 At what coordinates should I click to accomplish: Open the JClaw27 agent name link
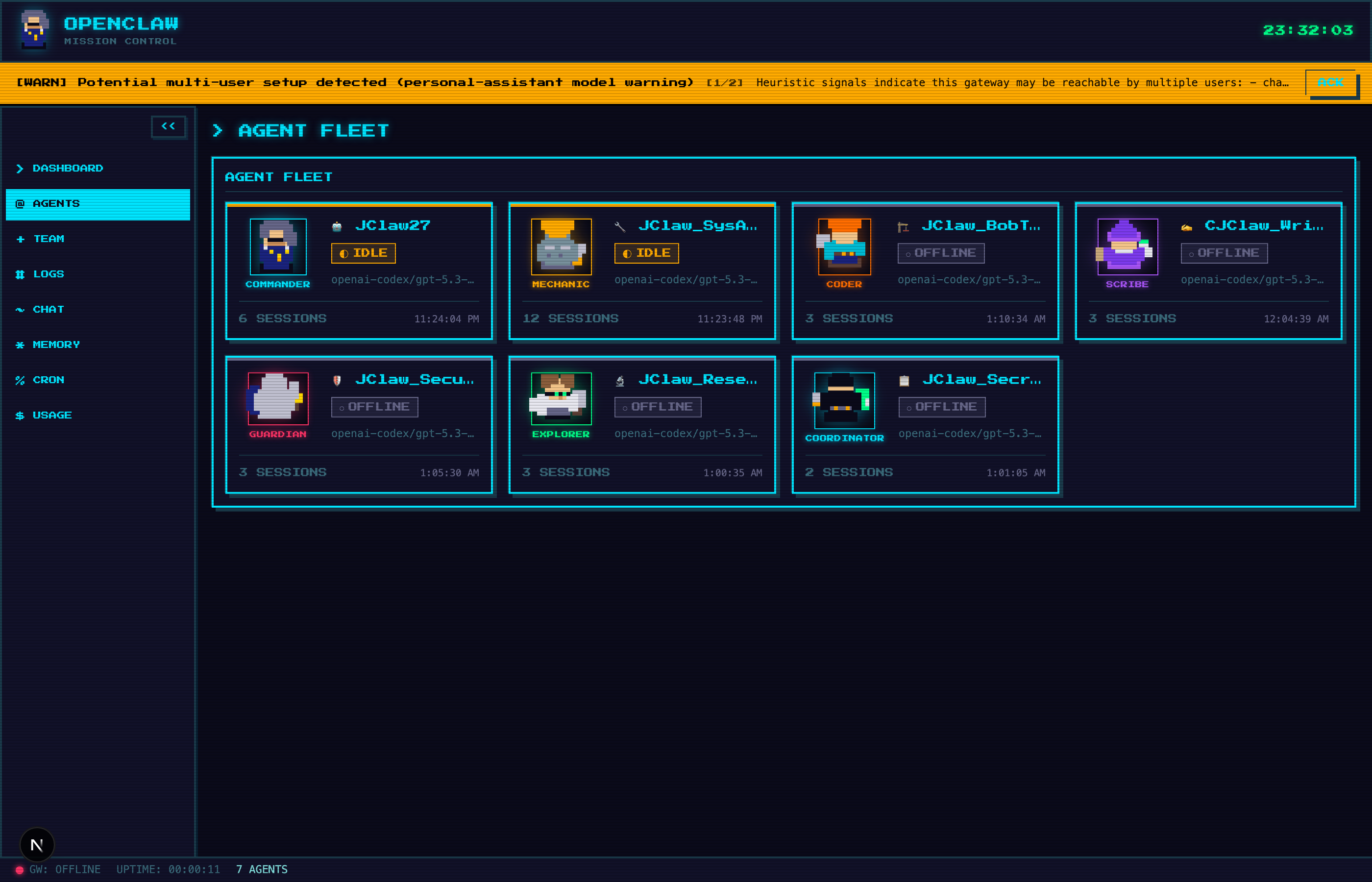coord(392,226)
